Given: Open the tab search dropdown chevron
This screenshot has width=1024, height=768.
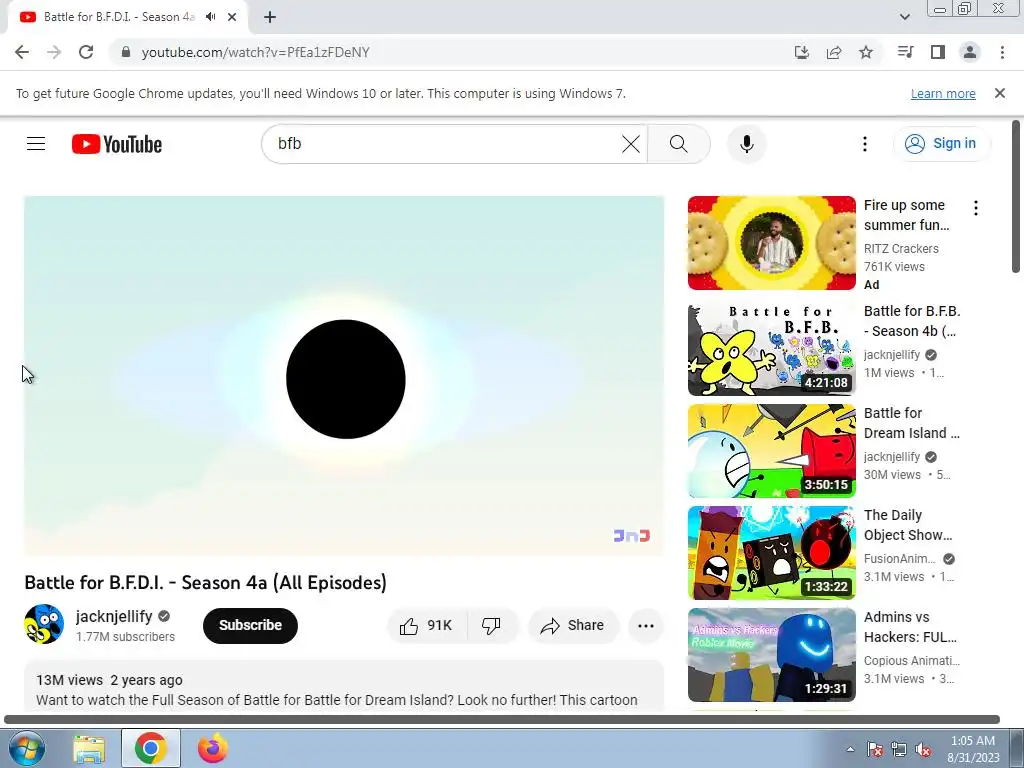Looking at the screenshot, I should [904, 17].
